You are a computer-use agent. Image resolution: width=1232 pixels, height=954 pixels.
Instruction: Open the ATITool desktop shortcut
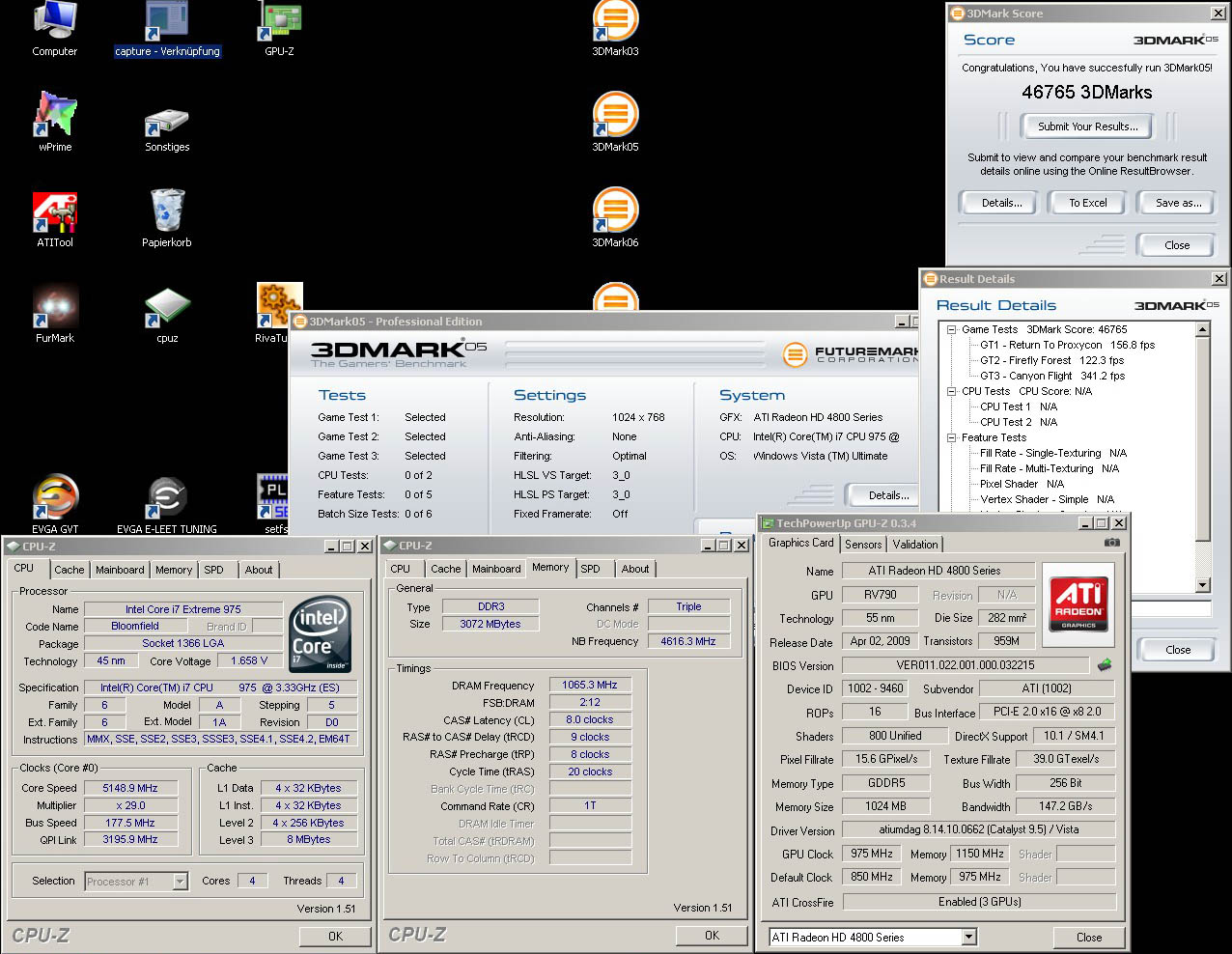click(x=55, y=218)
